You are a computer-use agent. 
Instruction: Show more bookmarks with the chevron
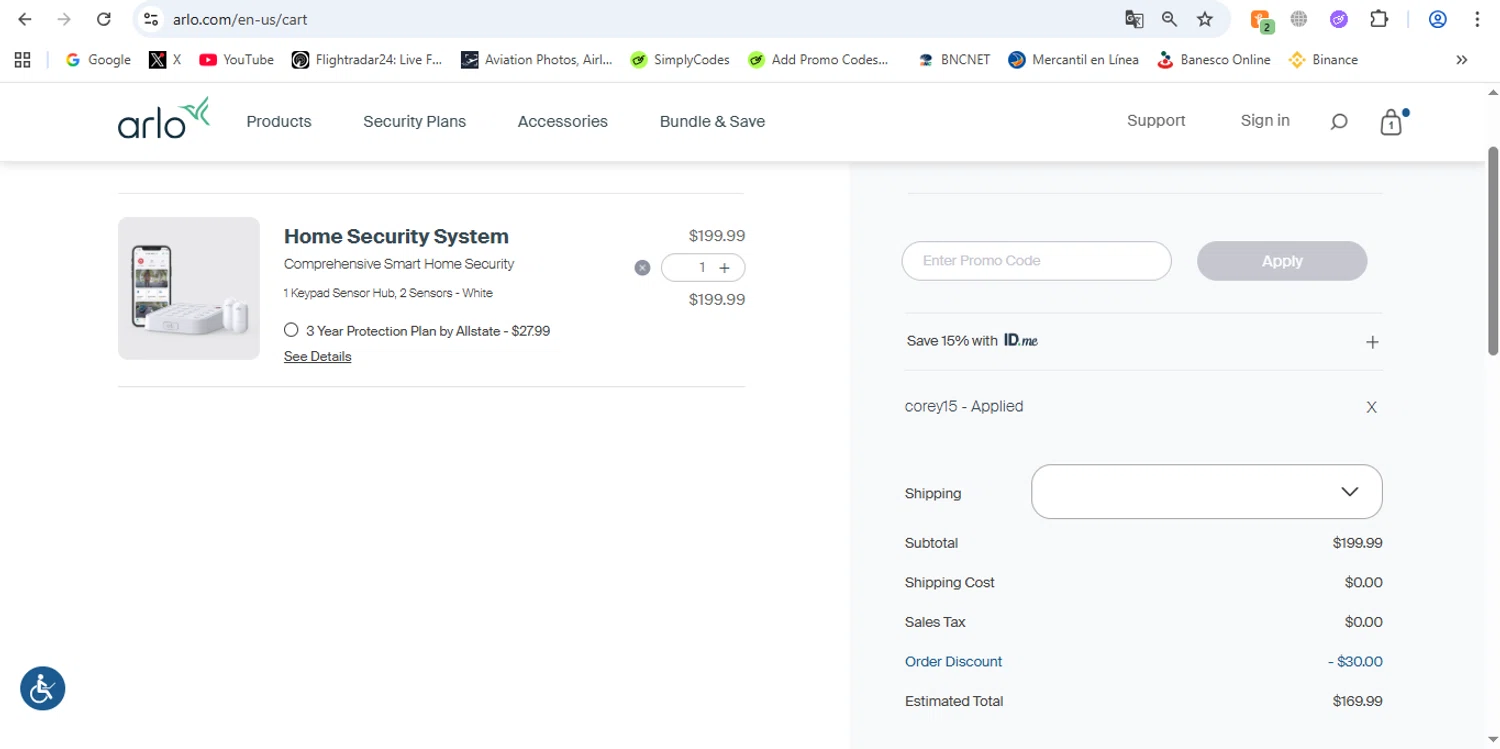[1461, 60]
